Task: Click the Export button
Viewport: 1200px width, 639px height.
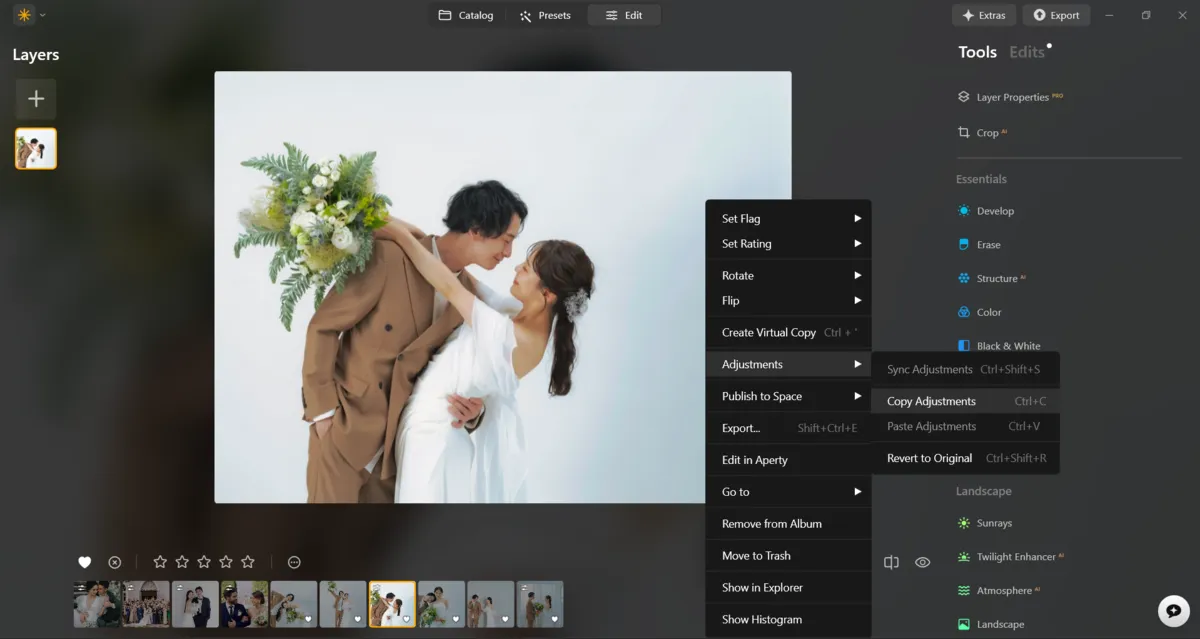Action: click(x=1056, y=15)
